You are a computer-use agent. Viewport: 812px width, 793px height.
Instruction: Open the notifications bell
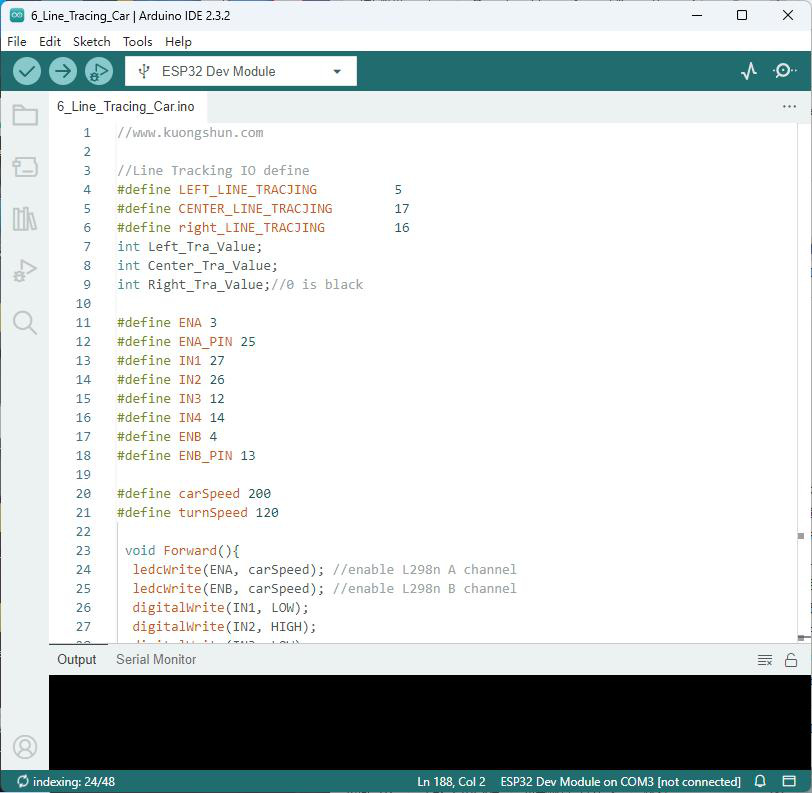pyautogui.click(x=760, y=781)
